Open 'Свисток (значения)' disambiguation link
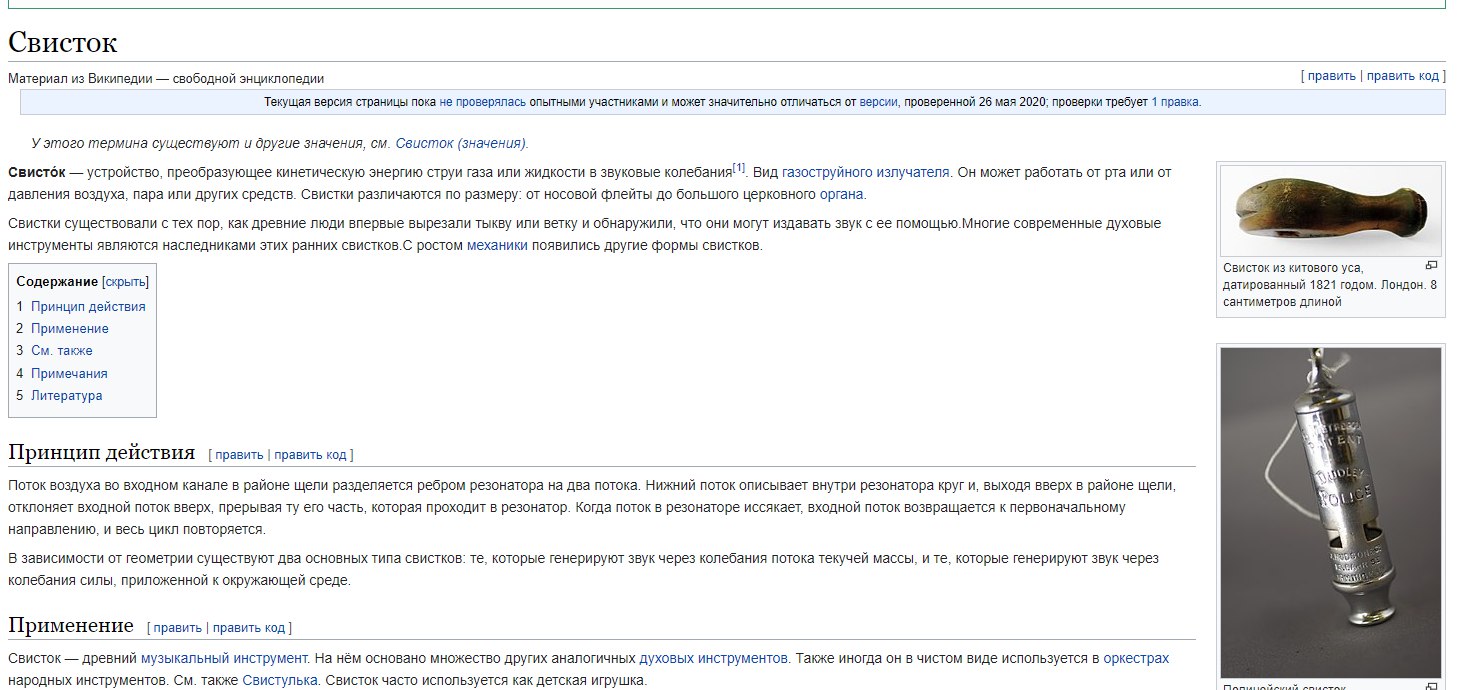1463x690 pixels. (460, 143)
